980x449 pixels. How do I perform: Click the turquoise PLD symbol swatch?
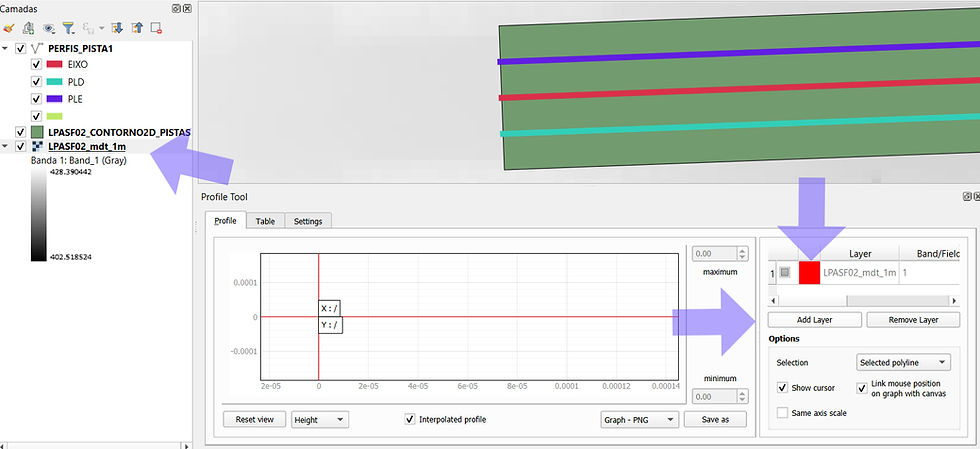point(54,82)
